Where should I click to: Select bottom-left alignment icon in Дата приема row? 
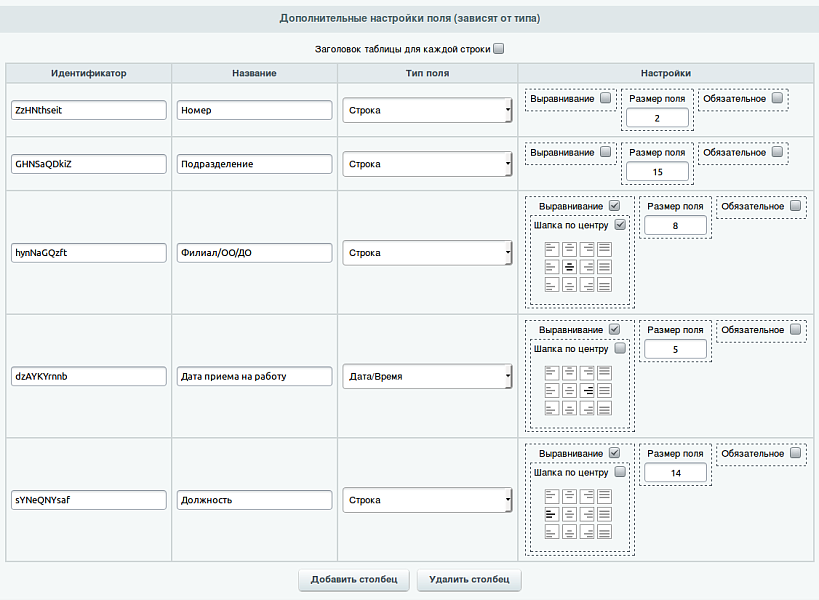click(551, 408)
